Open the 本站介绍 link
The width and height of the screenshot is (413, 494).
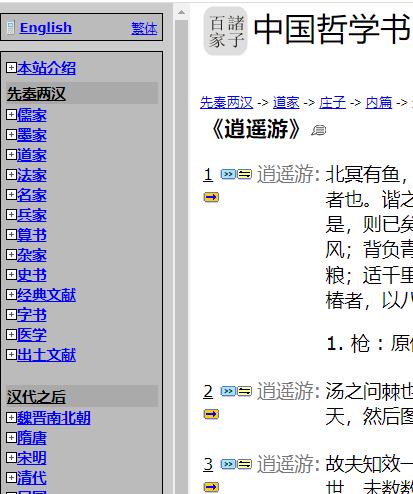46,68
